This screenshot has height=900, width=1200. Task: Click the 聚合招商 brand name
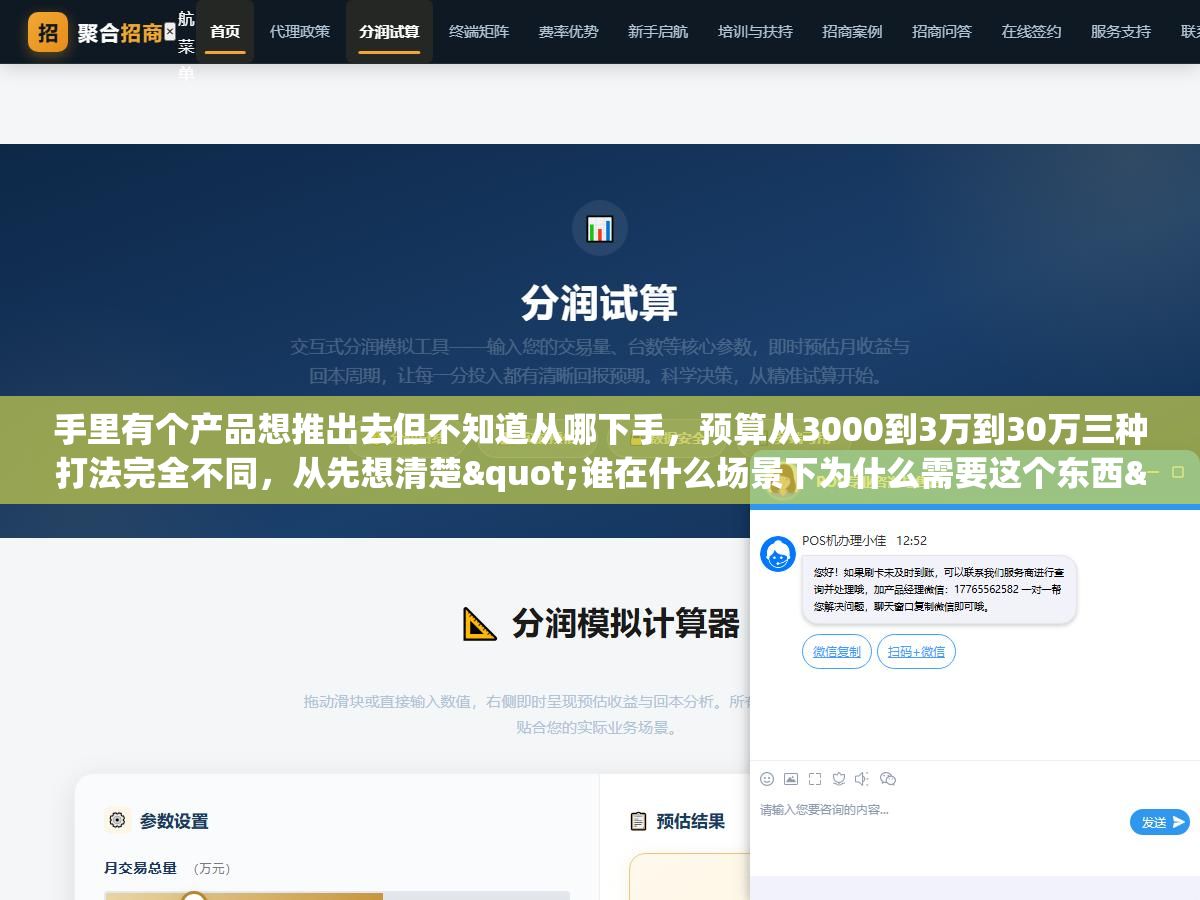(x=120, y=33)
